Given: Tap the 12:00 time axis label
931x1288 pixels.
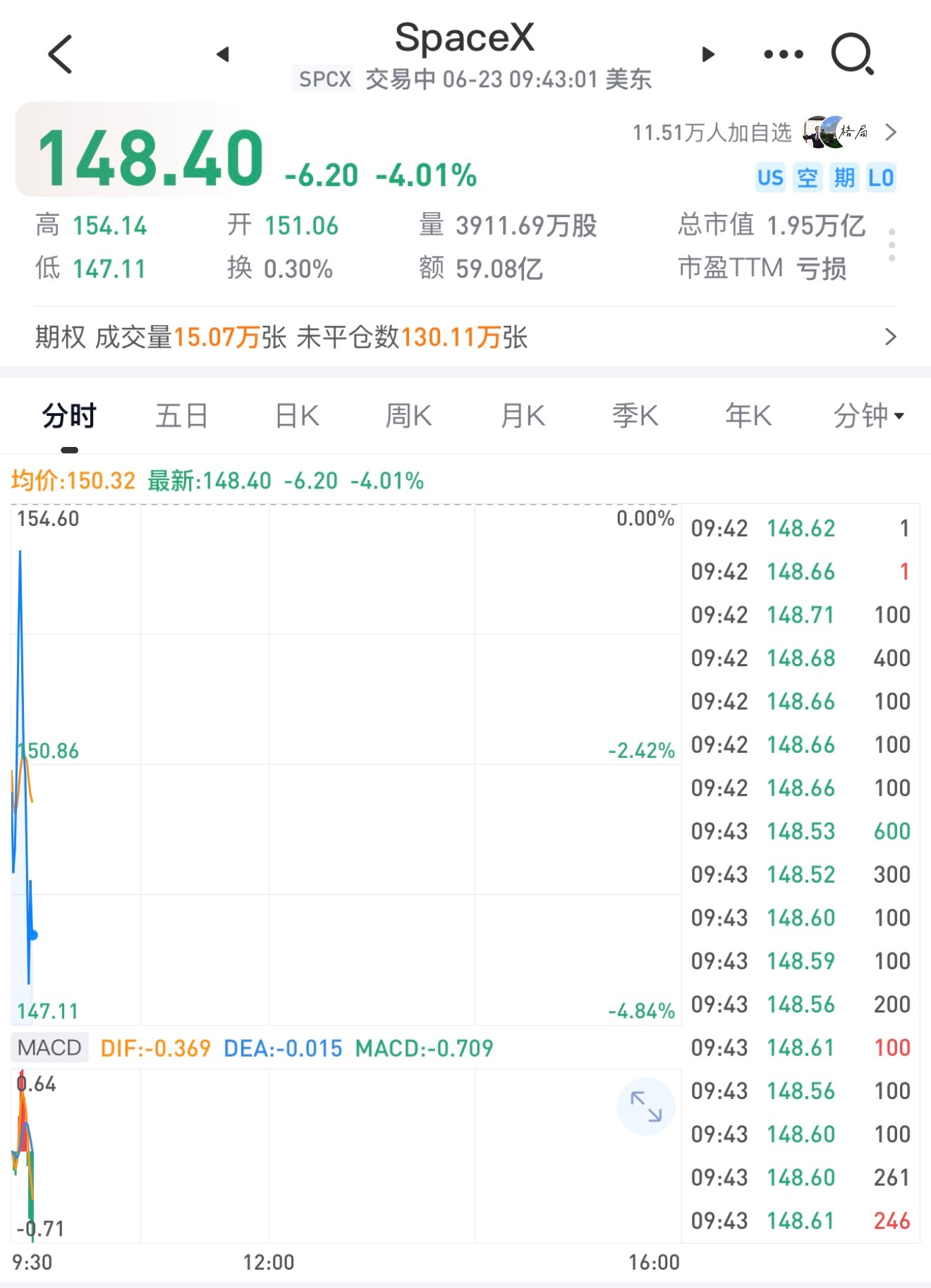Looking at the screenshot, I should click(269, 1262).
